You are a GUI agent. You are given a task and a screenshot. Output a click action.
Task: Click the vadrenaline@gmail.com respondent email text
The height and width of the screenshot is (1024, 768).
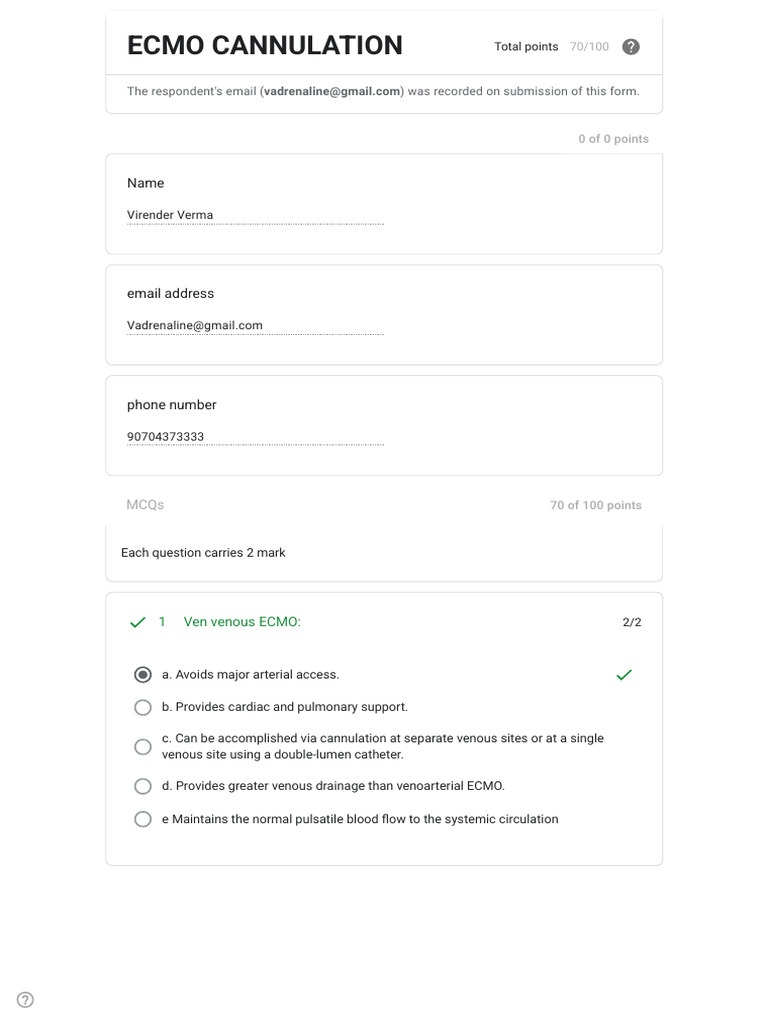pyautogui.click(x=332, y=91)
